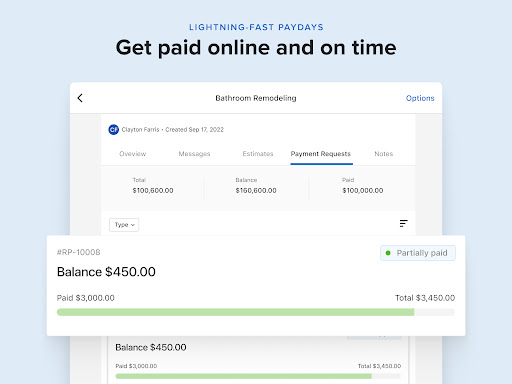512x384 pixels.
Task: Click the green status dot indicator
Action: pos(388,253)
